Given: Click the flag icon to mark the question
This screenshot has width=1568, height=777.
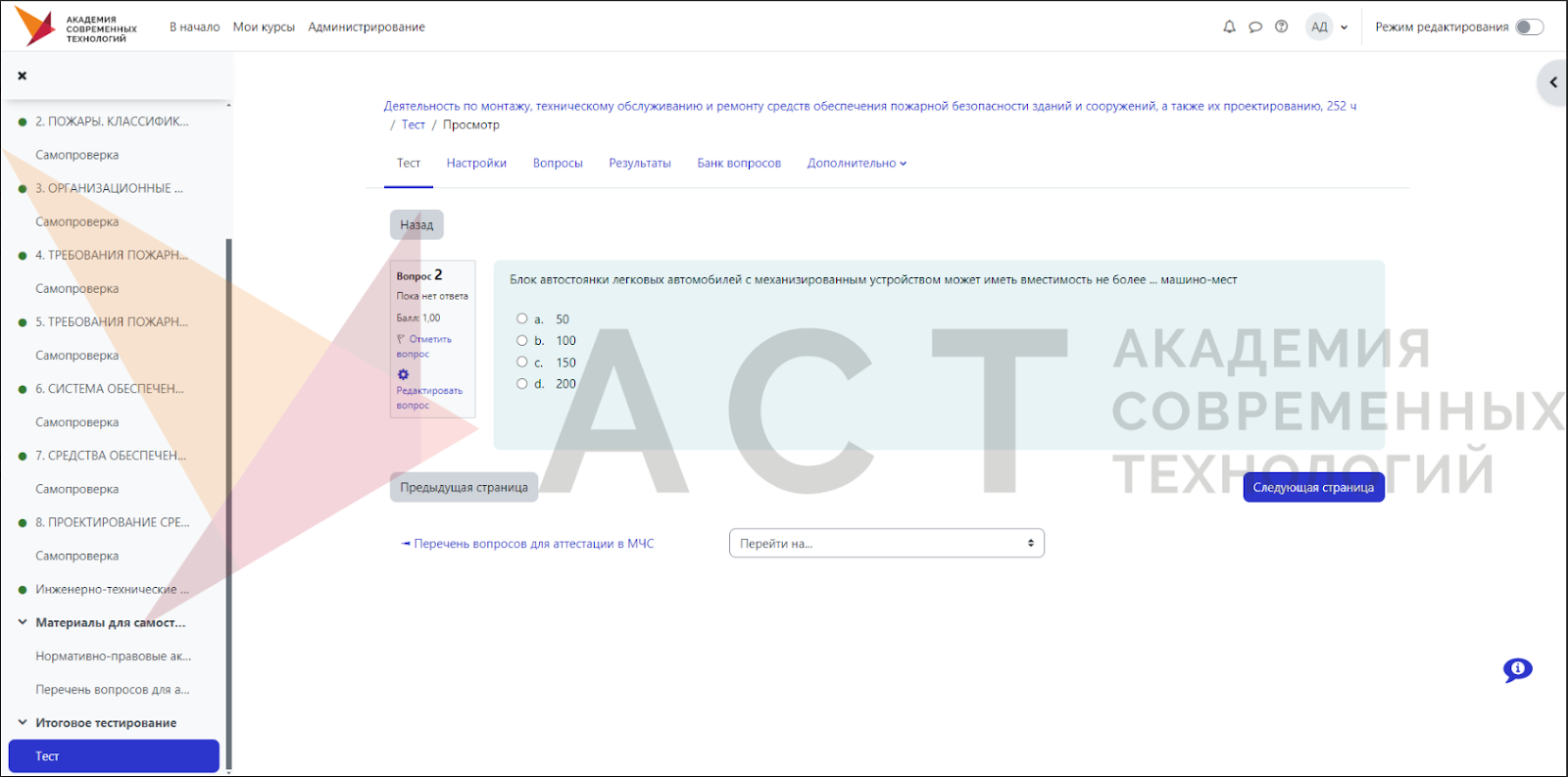Looking at the screenshot, I should [x=401, y=339].
